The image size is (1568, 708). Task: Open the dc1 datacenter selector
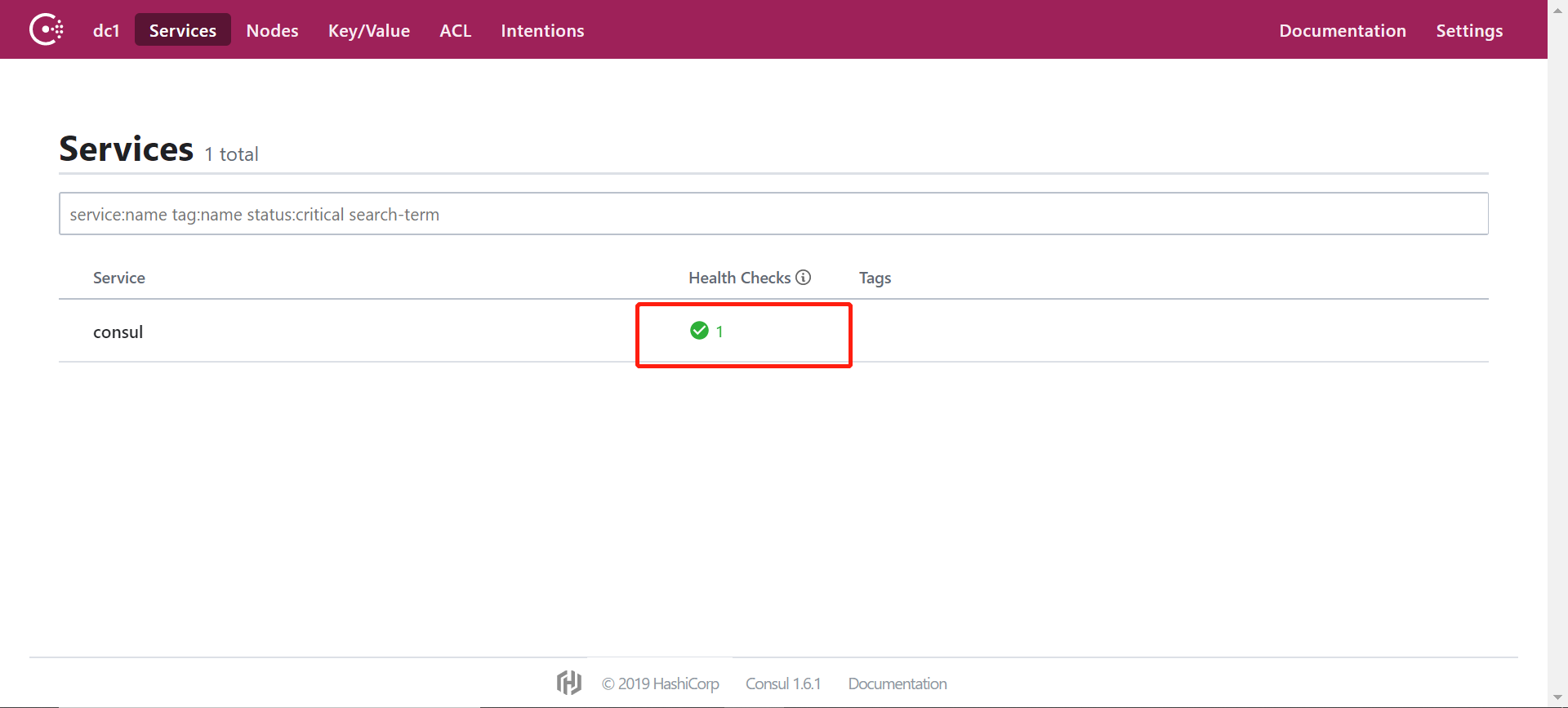pos(106,30)
